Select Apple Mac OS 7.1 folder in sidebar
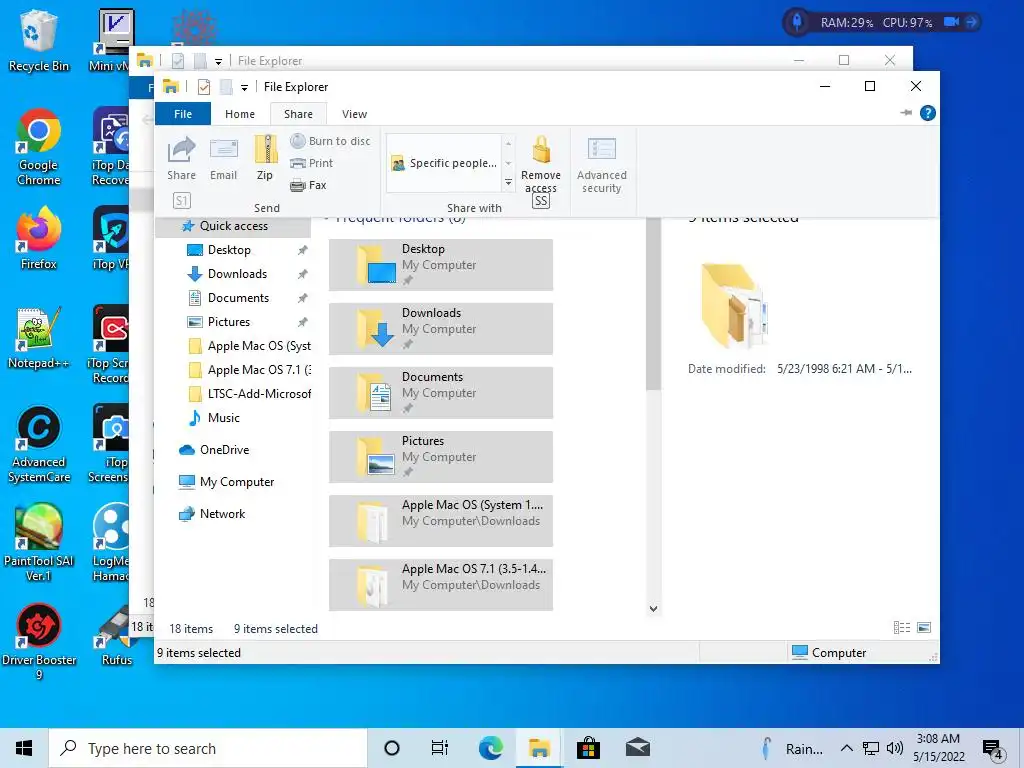Screen dimensions: 1024x768 coord(248,370)
